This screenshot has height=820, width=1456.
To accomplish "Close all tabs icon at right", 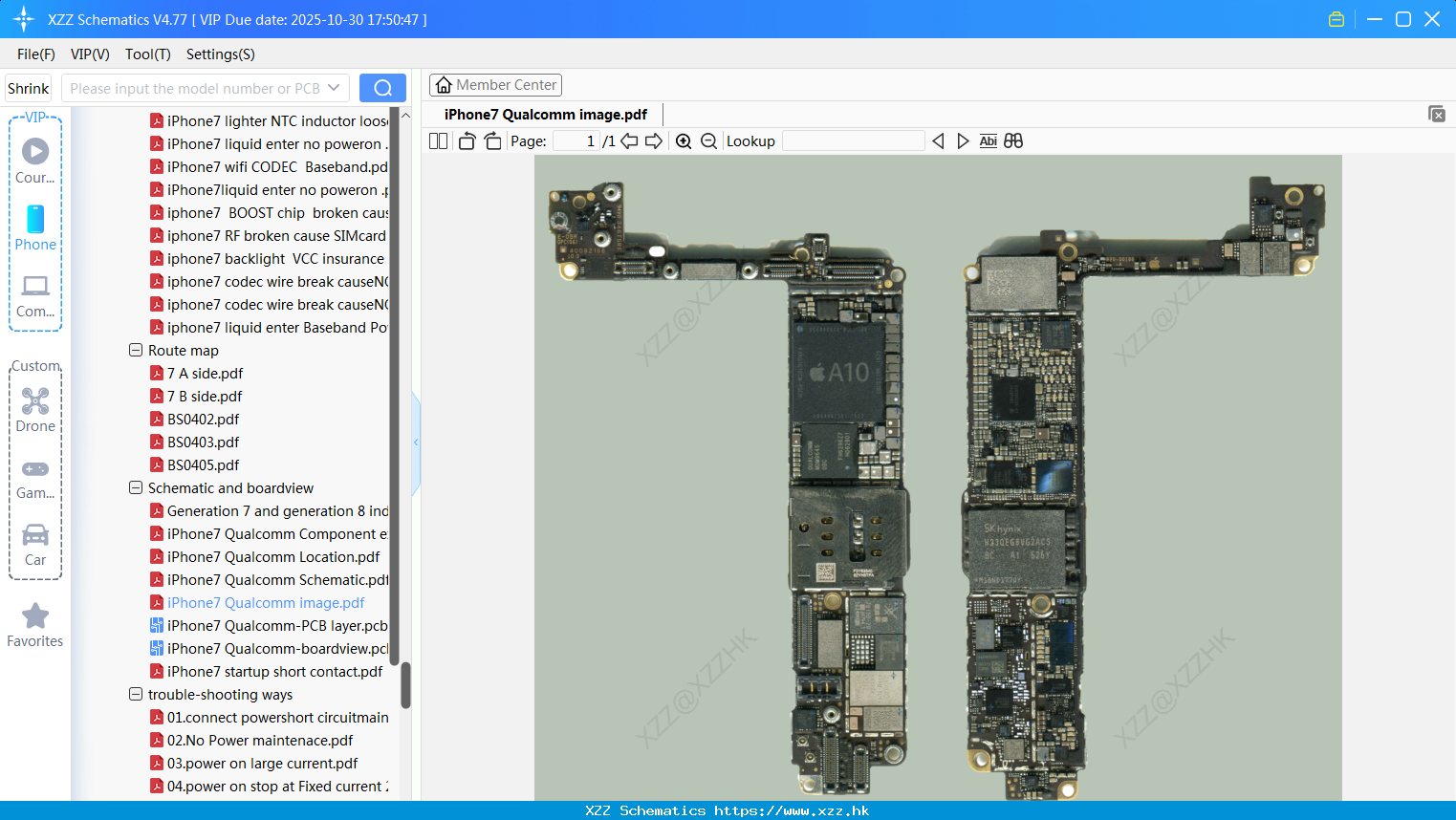I will tap(1437, 114).
